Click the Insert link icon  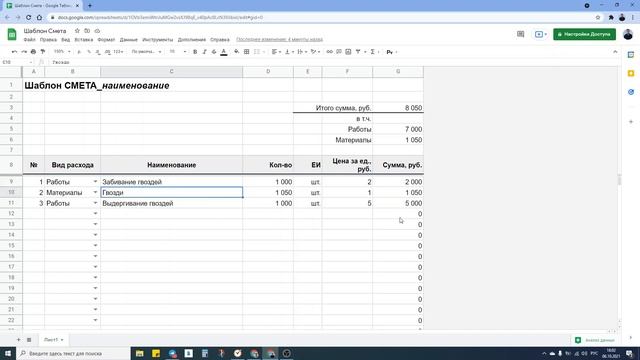pos(329,52)
